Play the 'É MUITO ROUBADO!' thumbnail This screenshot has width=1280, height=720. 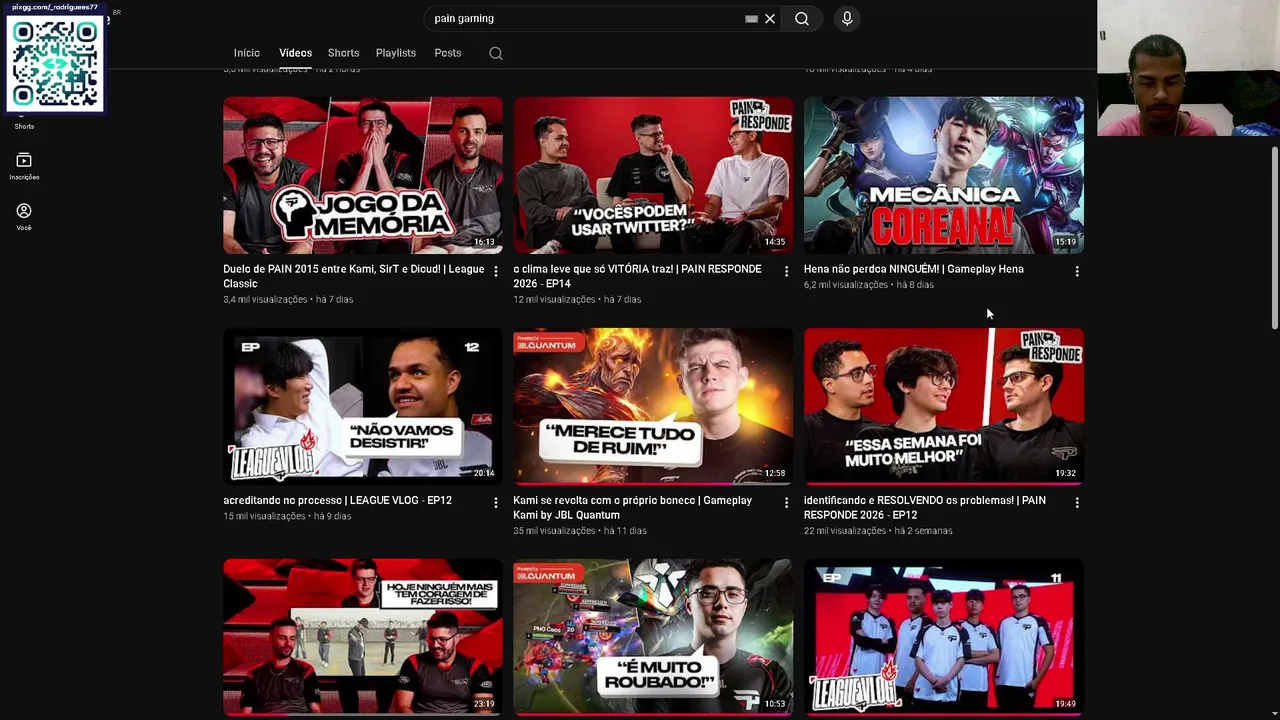653,637
